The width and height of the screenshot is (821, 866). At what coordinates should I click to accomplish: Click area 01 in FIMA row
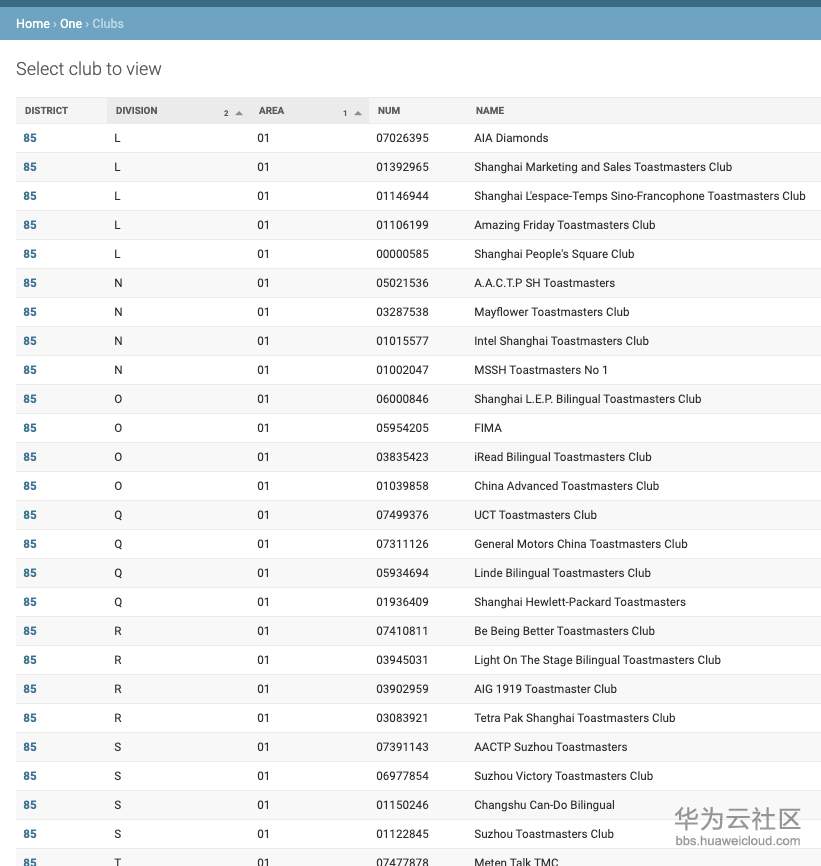point(263,428)
